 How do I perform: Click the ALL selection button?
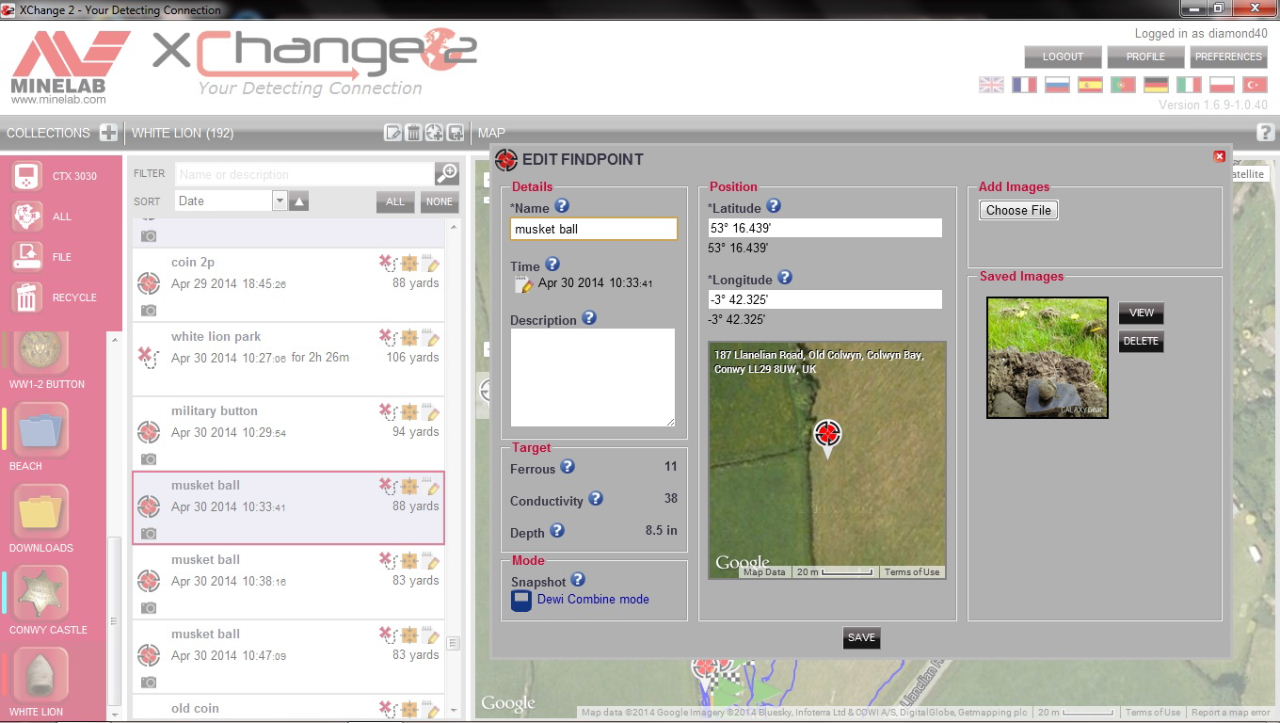pos(395,201)
